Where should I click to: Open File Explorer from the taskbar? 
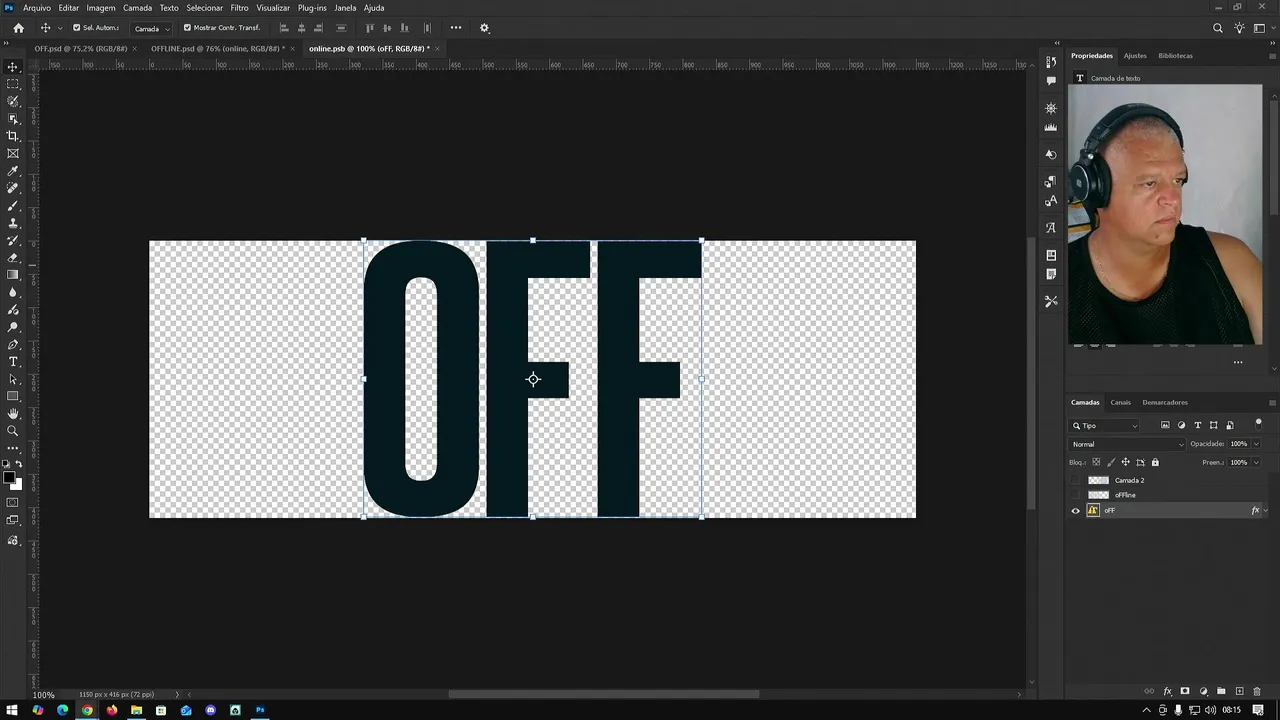pyautogui.click(x=136, y=710)
